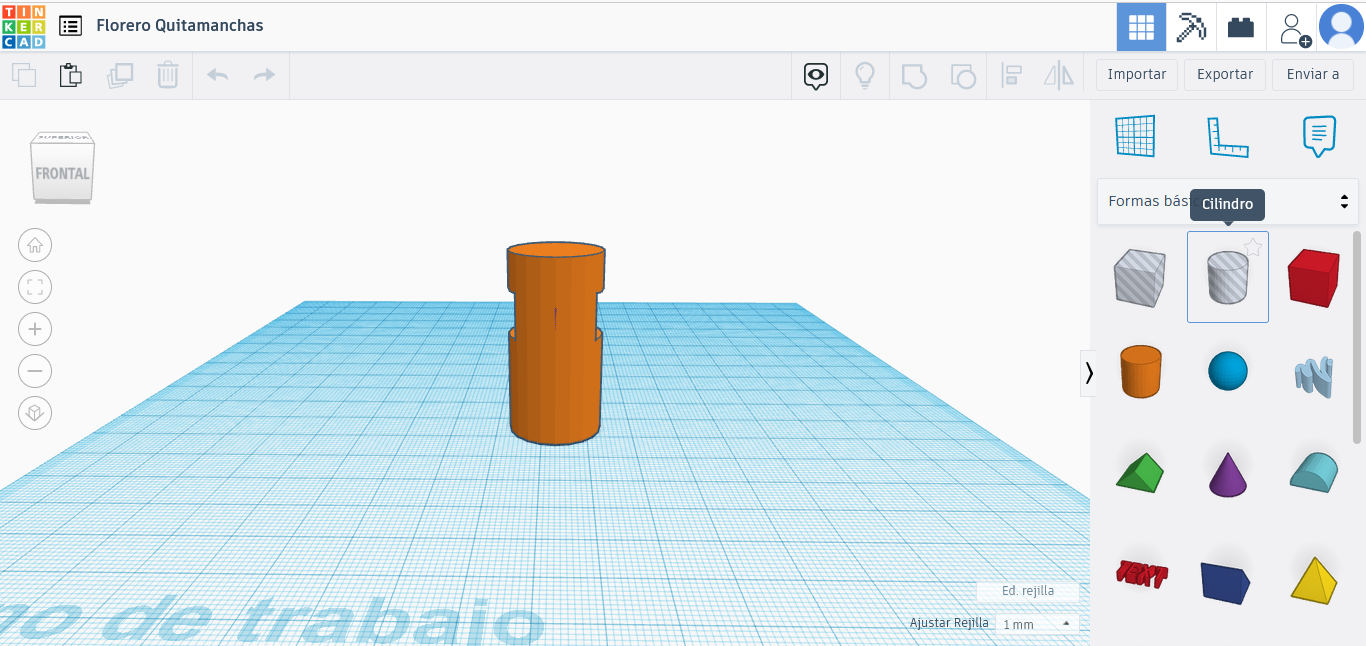
Task: Click the Paste toolbar icon
Action: point(70,75)
